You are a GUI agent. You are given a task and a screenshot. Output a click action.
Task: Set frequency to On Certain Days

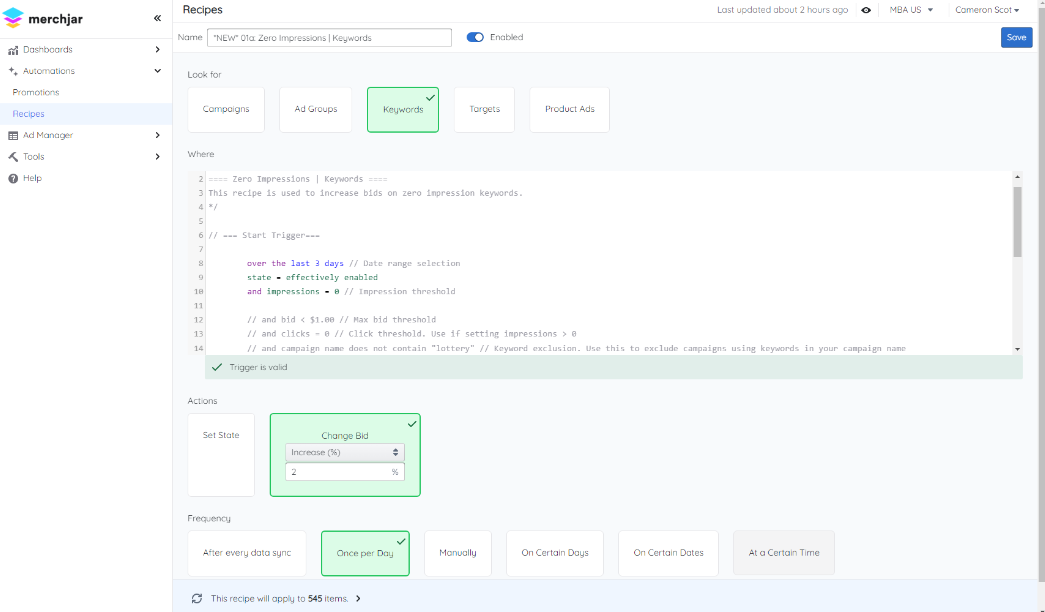(x=555, y=553)
